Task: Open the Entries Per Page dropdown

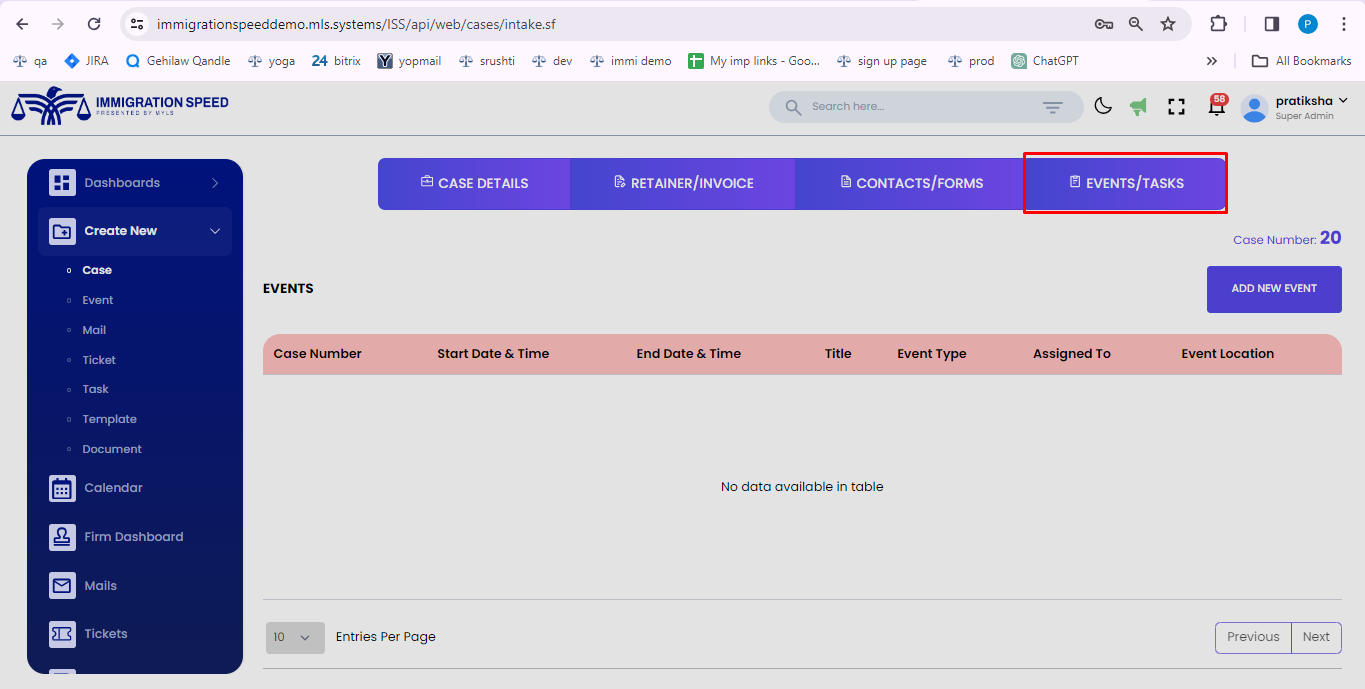Action: [x=294, y=636]
